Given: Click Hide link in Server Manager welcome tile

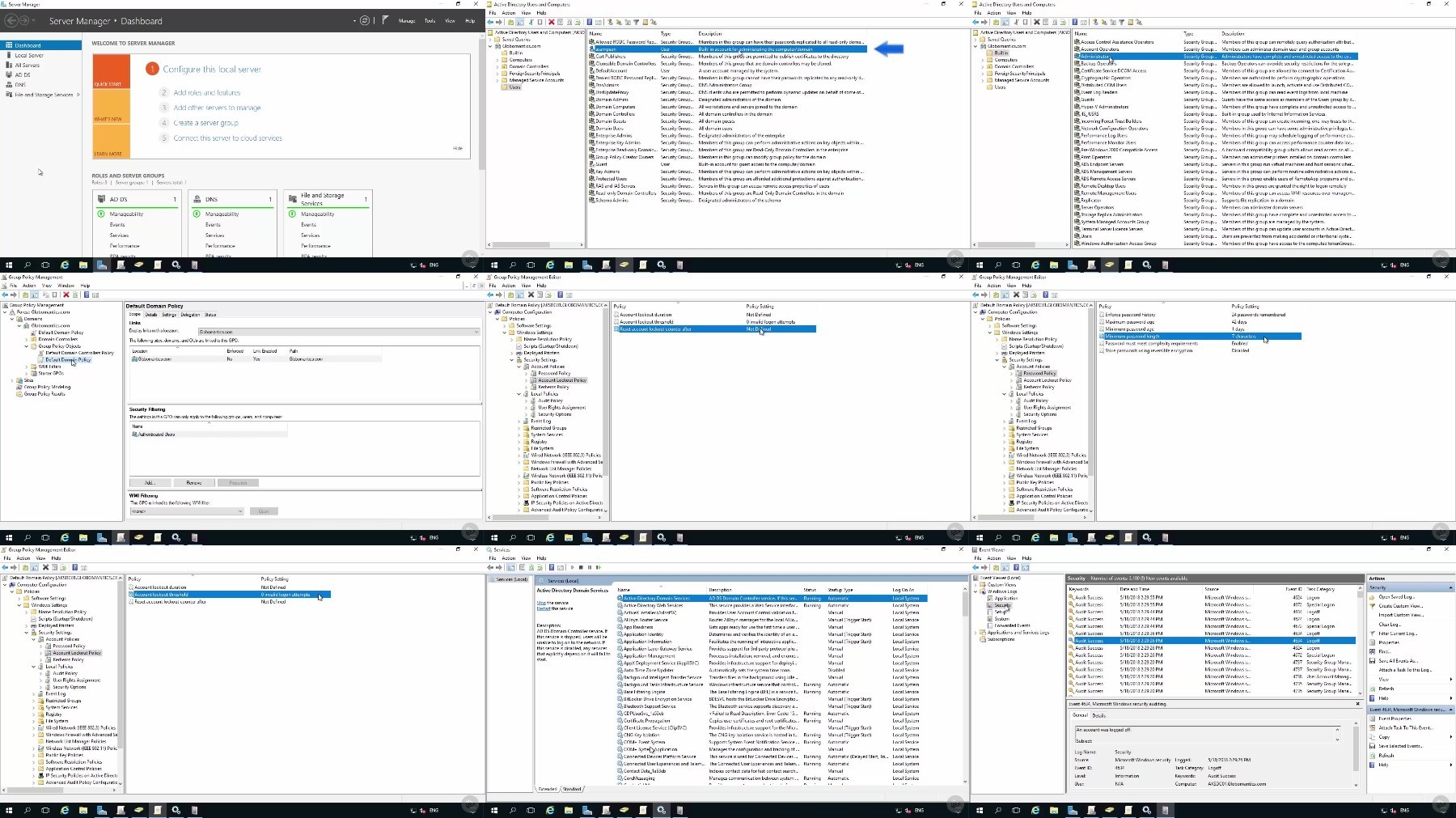Looking at the screenshot, I should click(458, 148).
